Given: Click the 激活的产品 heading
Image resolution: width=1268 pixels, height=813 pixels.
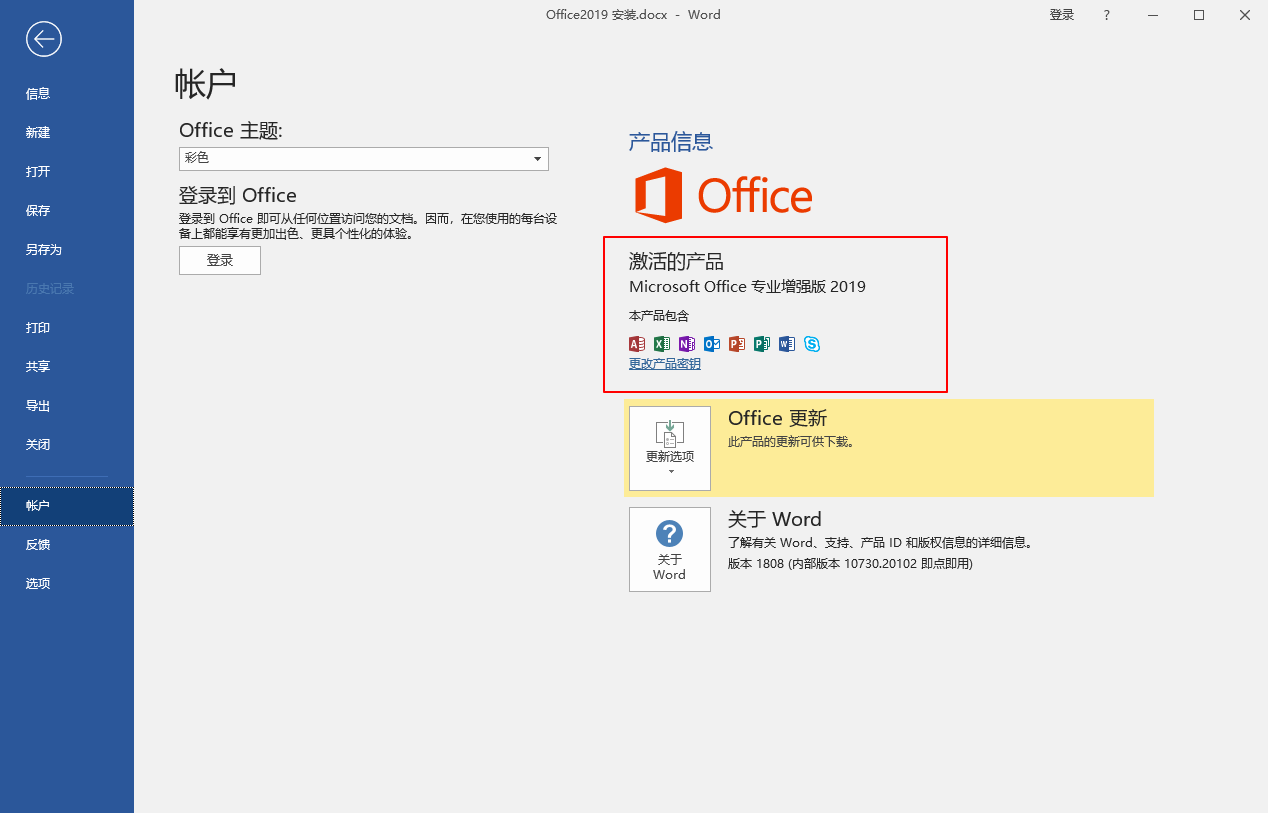Looking at the screenshot, I should 676,262.
